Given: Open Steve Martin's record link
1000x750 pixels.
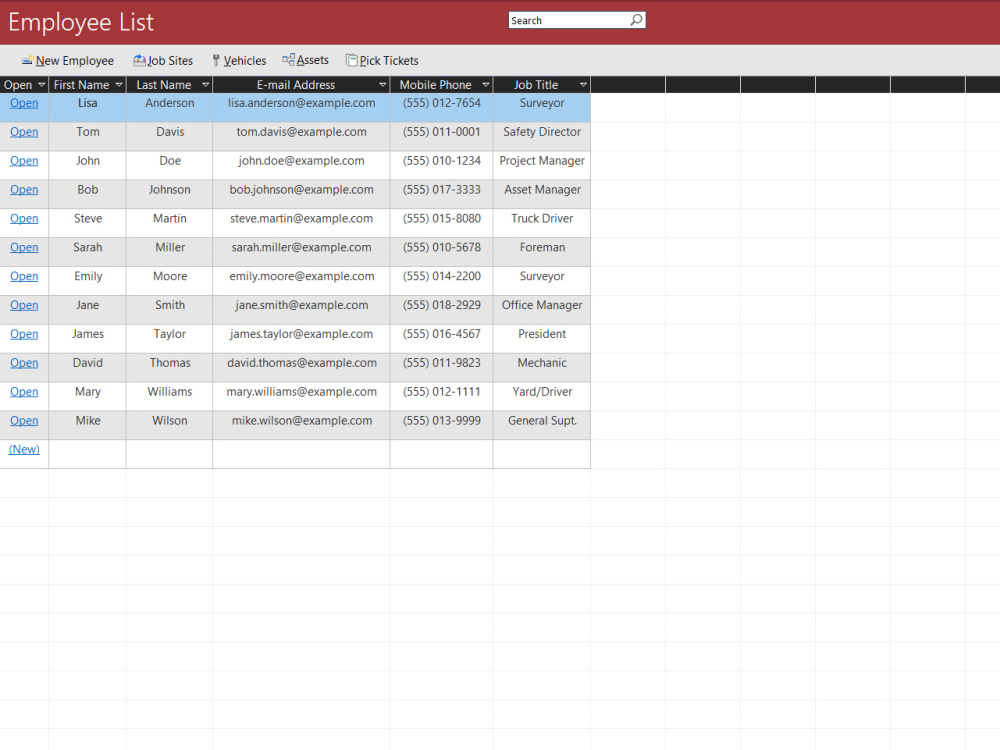Looking at the screenshot, I should (24, 218).
